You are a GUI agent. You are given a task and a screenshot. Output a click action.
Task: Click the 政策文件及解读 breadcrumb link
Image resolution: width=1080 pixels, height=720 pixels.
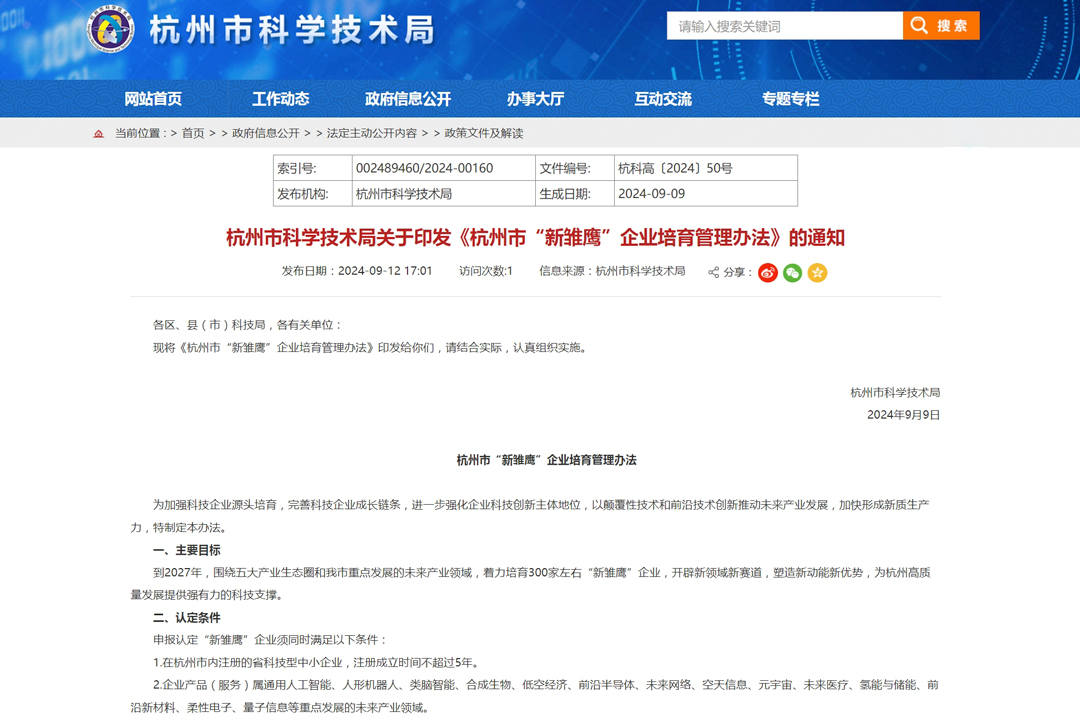(x=484, y=133)
